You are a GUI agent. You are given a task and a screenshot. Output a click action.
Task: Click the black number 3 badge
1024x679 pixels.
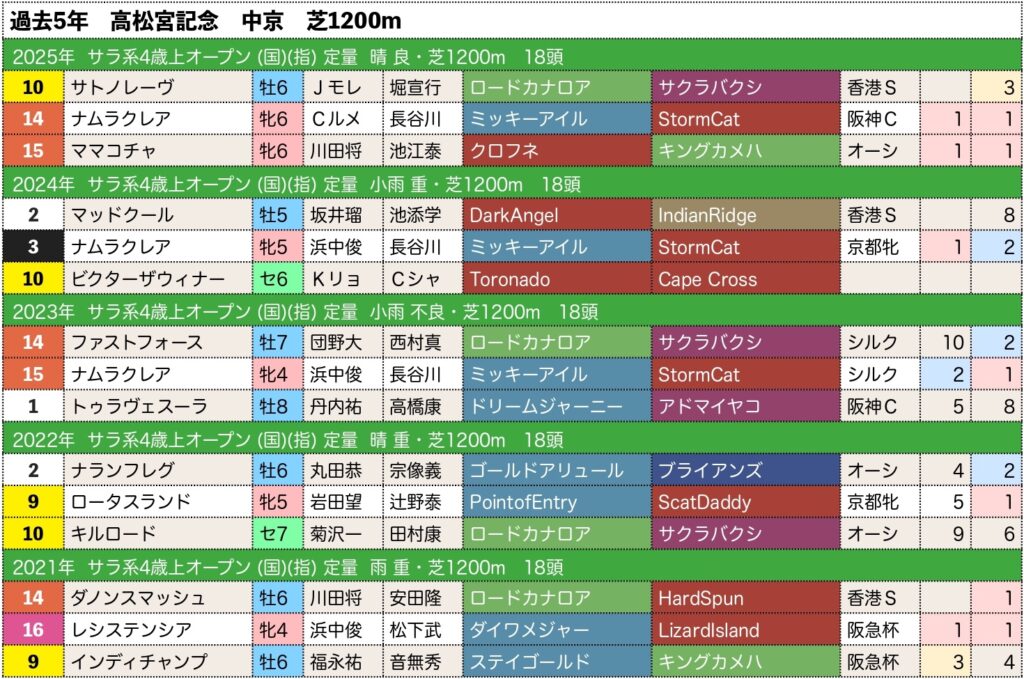coord(33,248)
